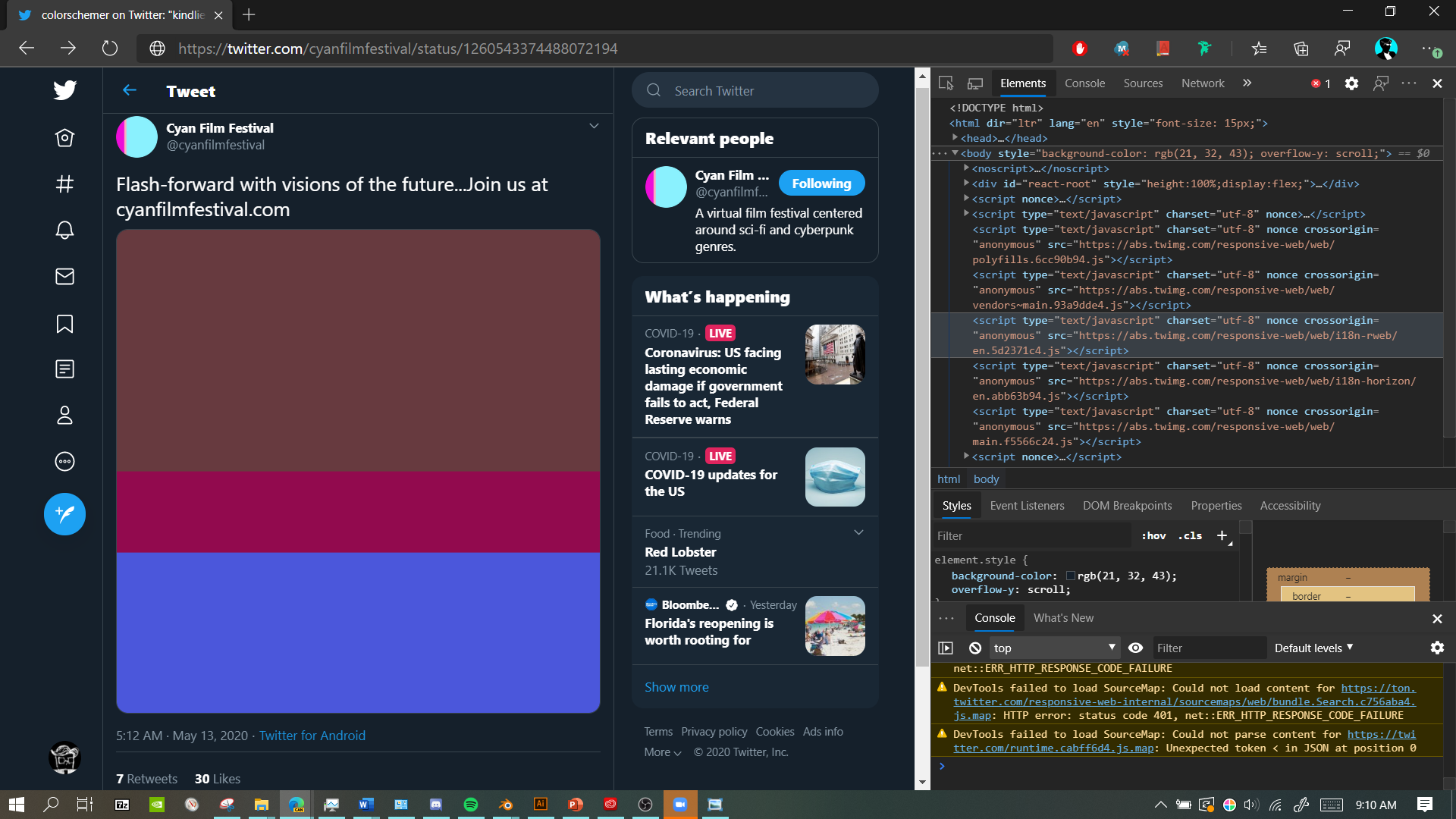
Task: Click the Search Twitter input field
Action: click(766, 91)
